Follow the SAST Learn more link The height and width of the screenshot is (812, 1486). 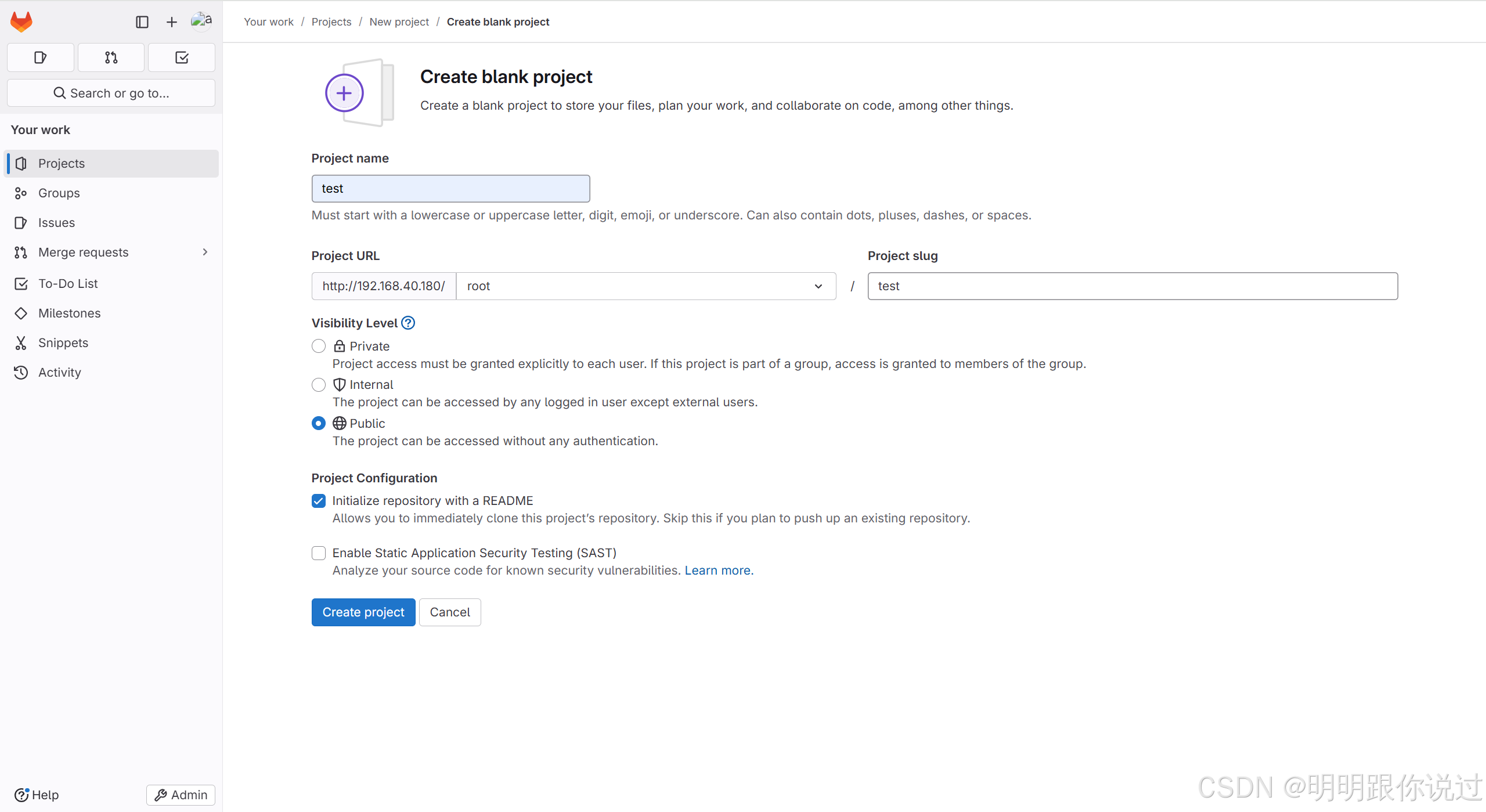coord(717,571)
